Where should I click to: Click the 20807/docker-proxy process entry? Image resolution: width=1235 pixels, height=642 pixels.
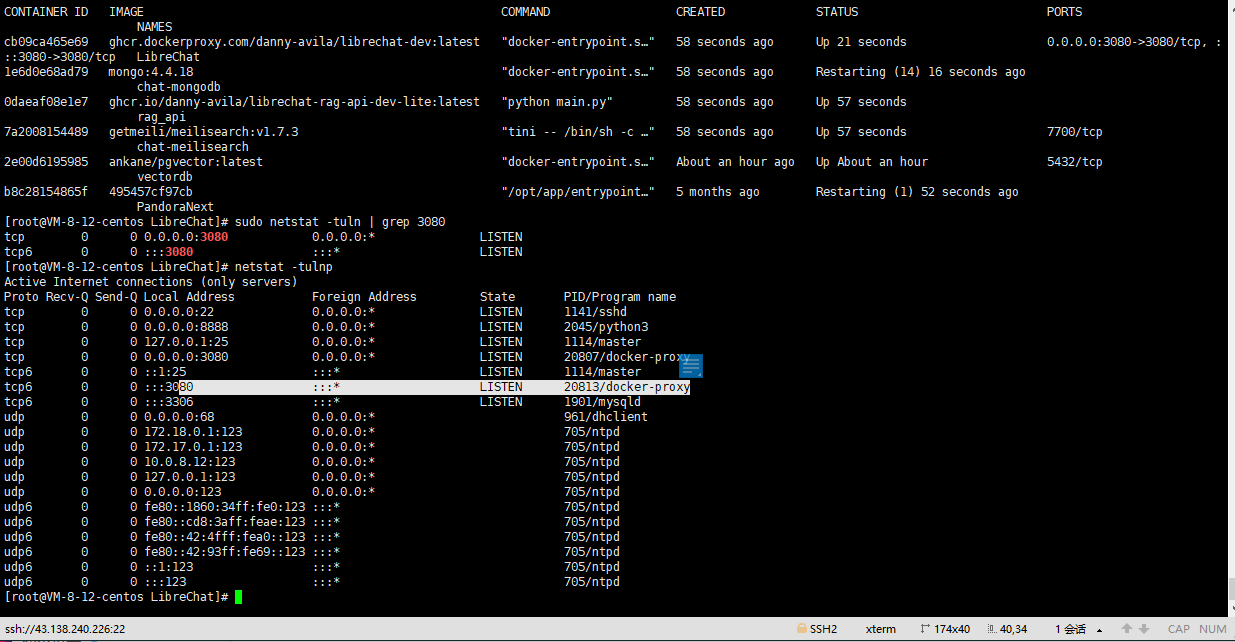coord(627,357)
